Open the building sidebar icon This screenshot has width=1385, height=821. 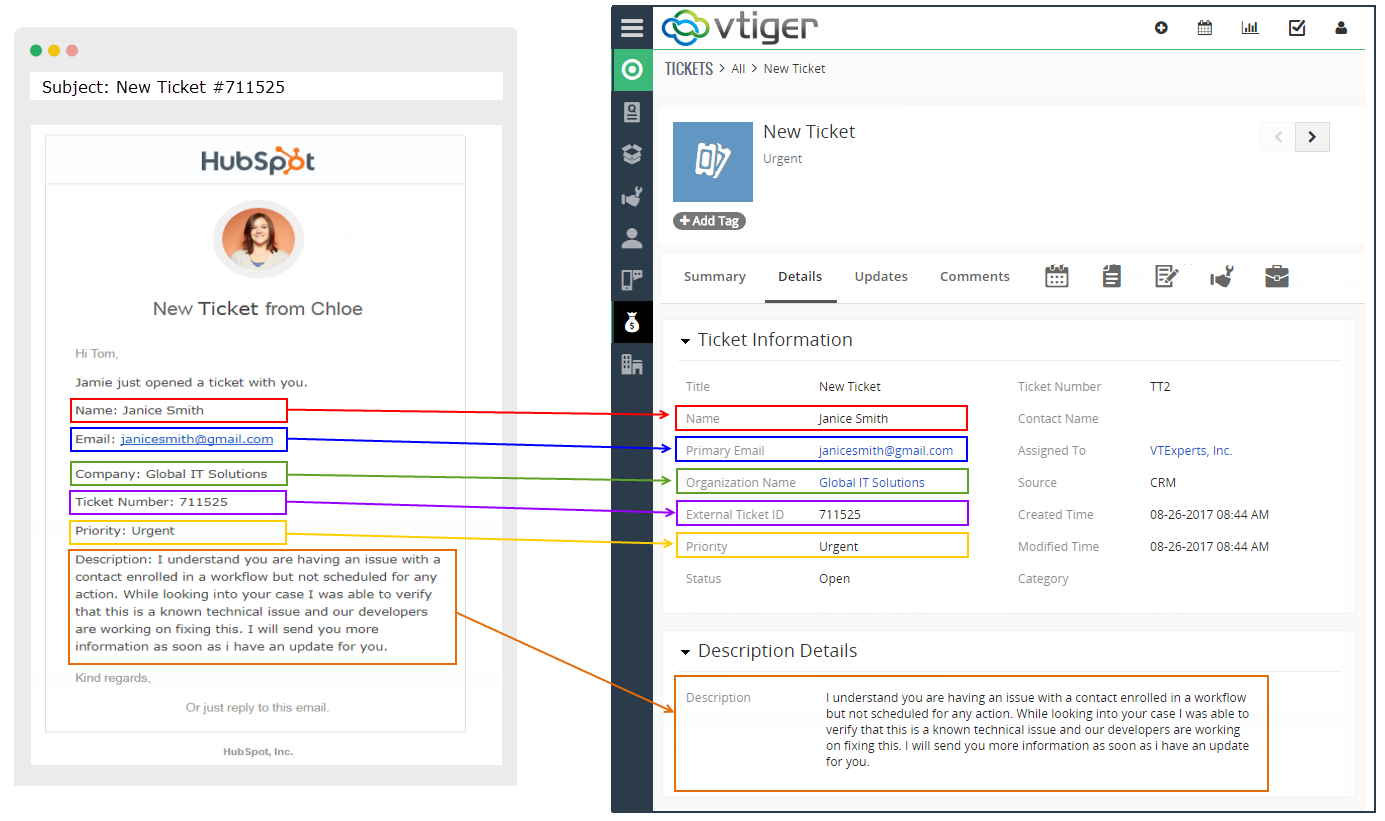coord(632,364)
